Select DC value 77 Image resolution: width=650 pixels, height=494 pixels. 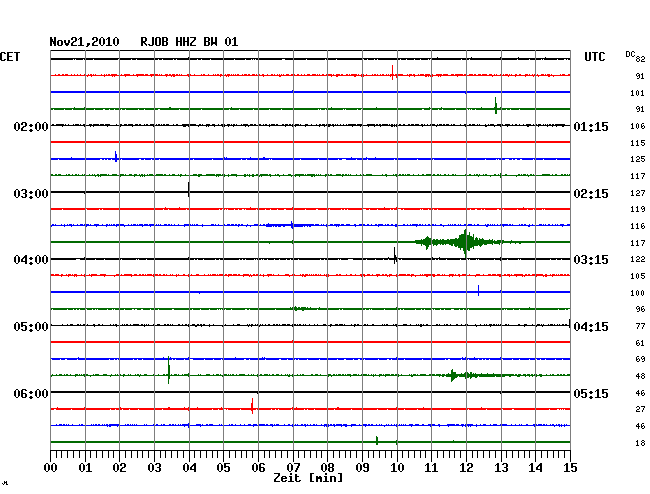[x=640, y=326]
